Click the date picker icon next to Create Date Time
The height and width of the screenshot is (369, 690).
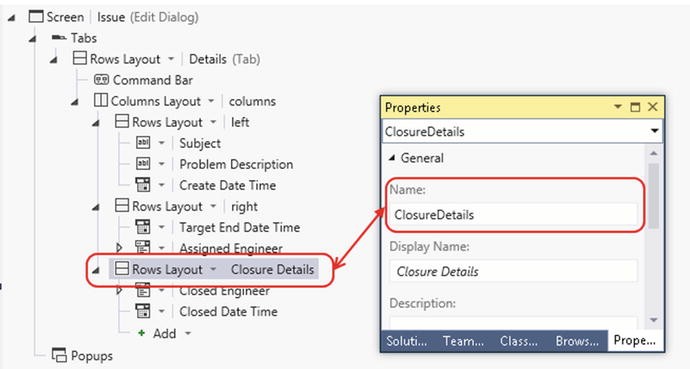143,185
